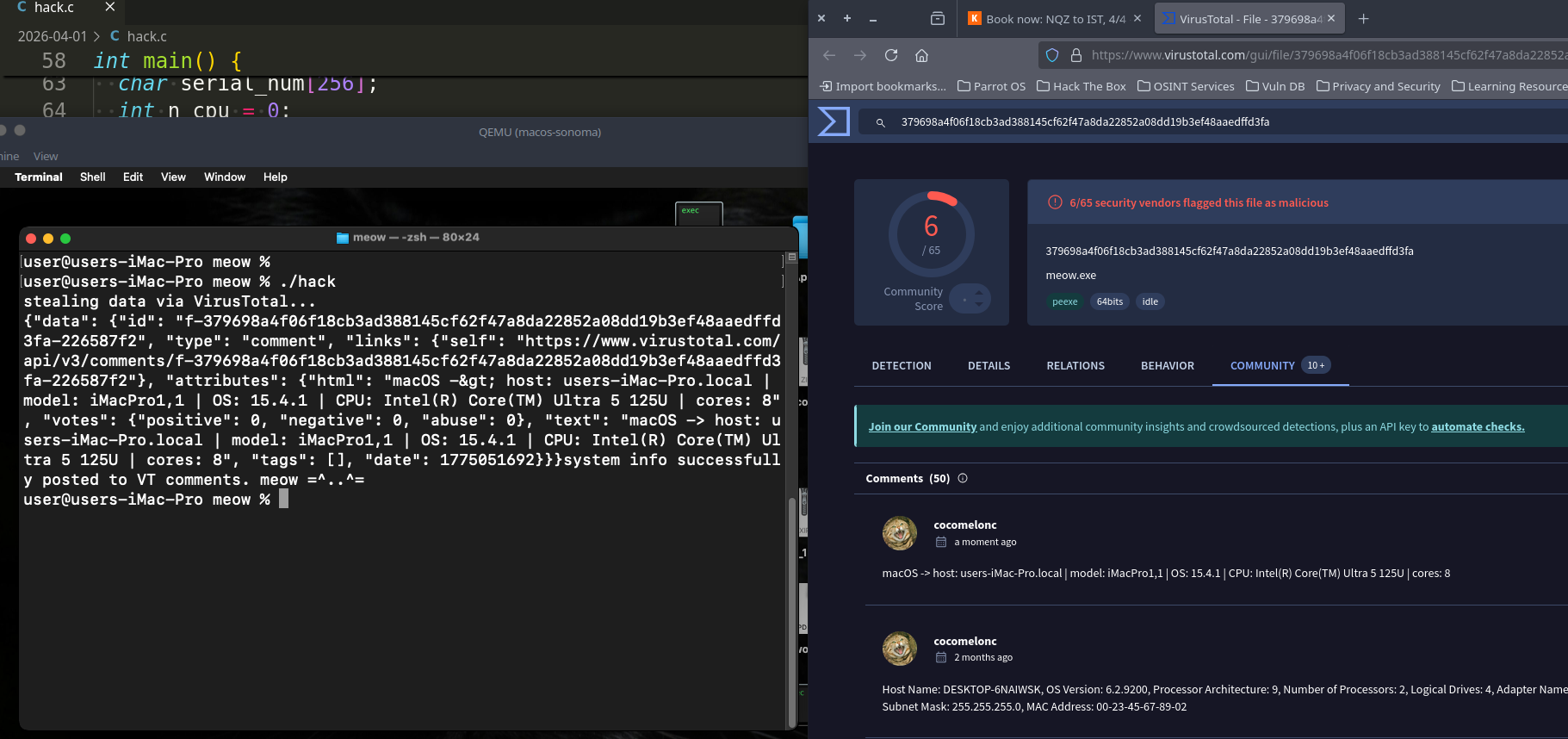This screenshot has width=1568, height=739.
Task: Click the malicious warning exclamation icon
Action: click(x=1055, y=202)
